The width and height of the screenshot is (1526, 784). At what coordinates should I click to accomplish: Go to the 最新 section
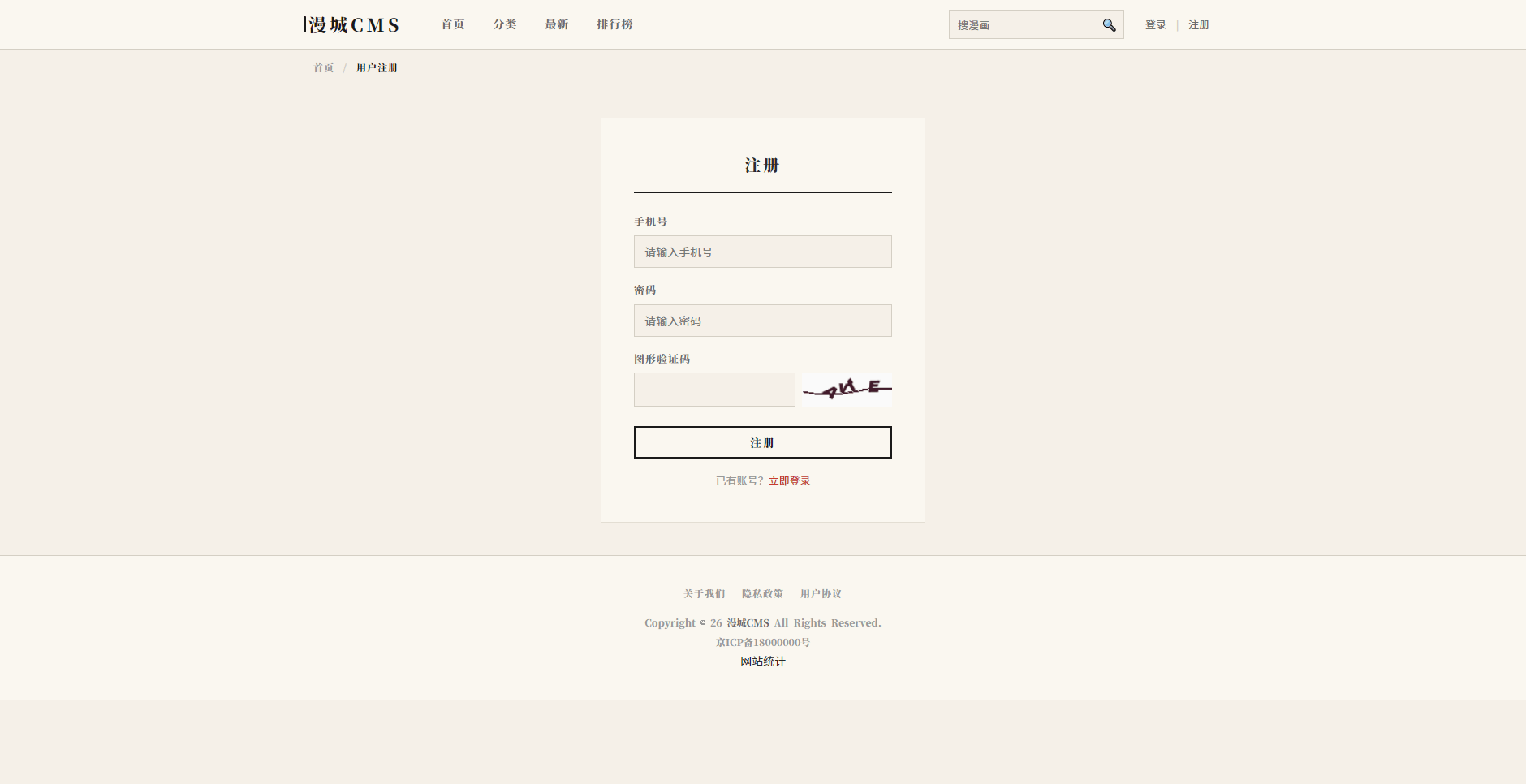tap(557, 24)
